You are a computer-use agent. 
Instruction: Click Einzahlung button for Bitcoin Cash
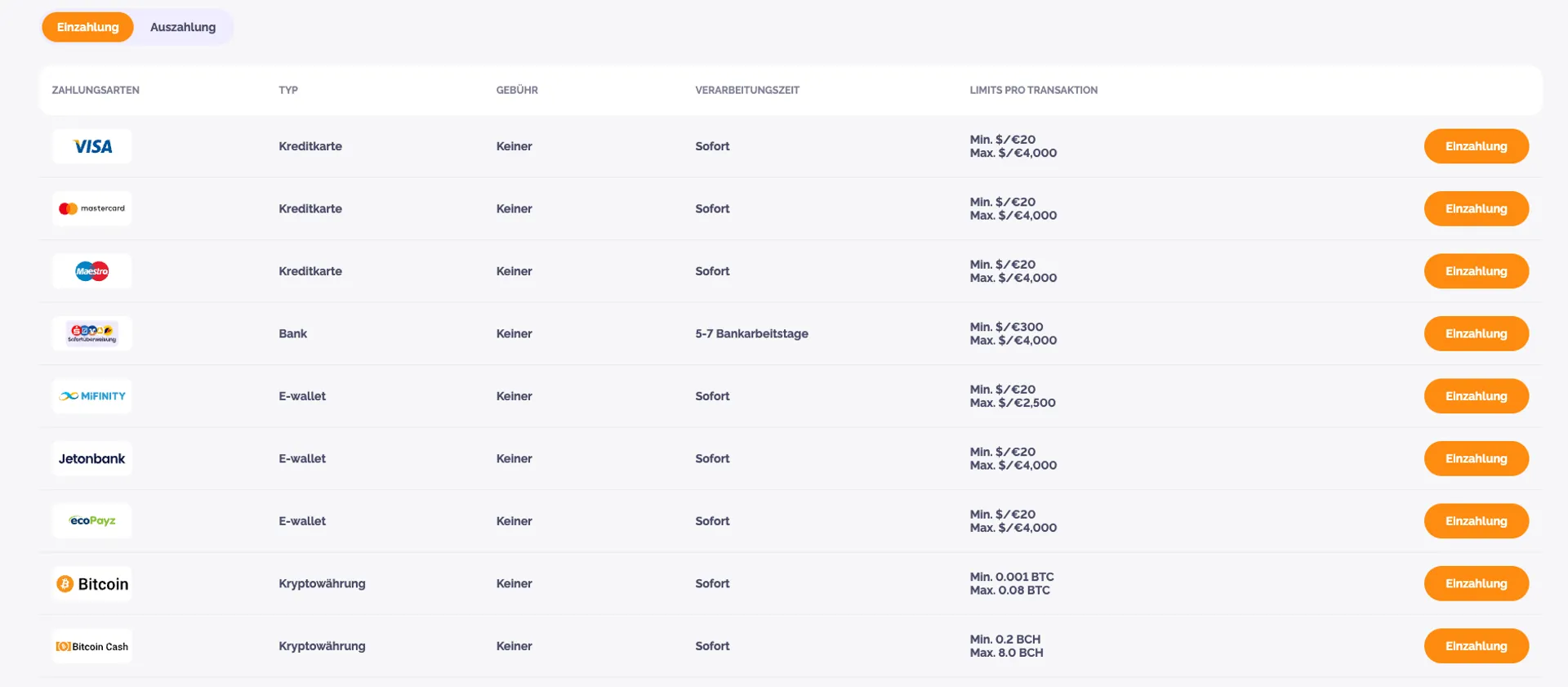coord(1476,646)
